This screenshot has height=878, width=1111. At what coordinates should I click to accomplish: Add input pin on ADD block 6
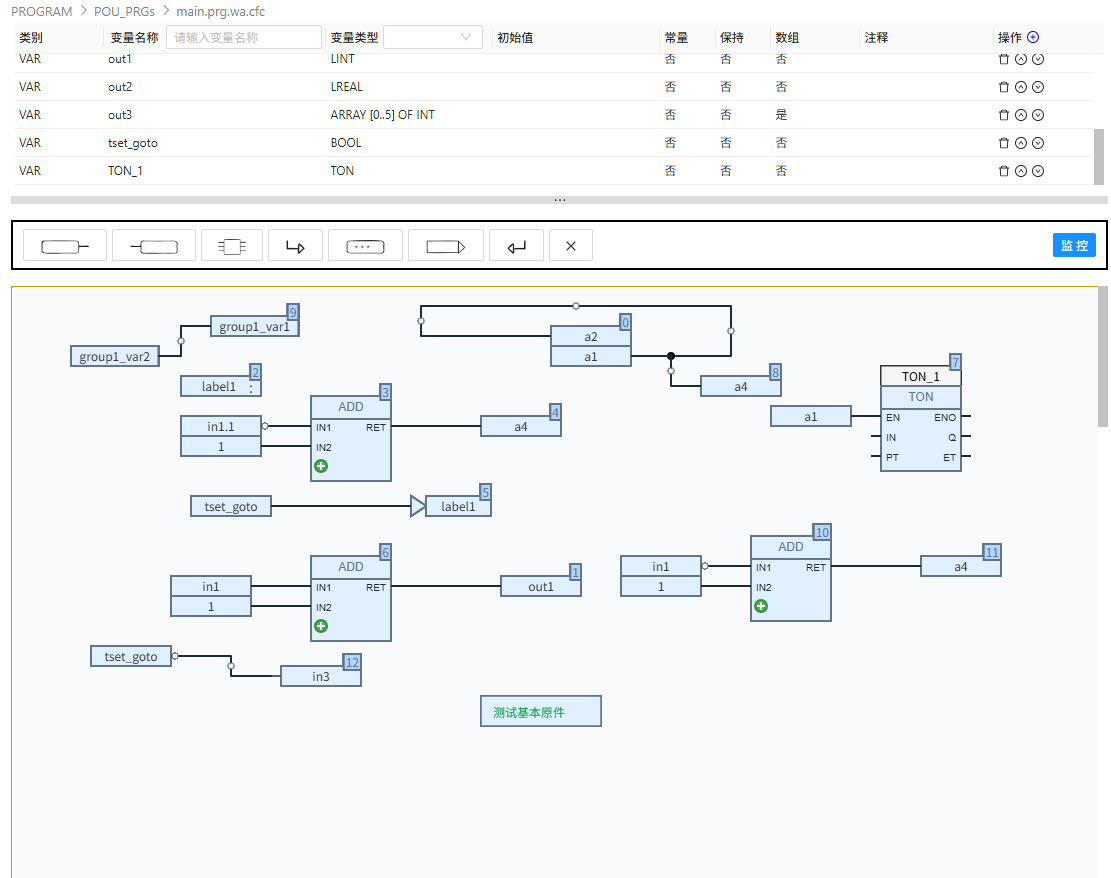click(x=321, y=626)
